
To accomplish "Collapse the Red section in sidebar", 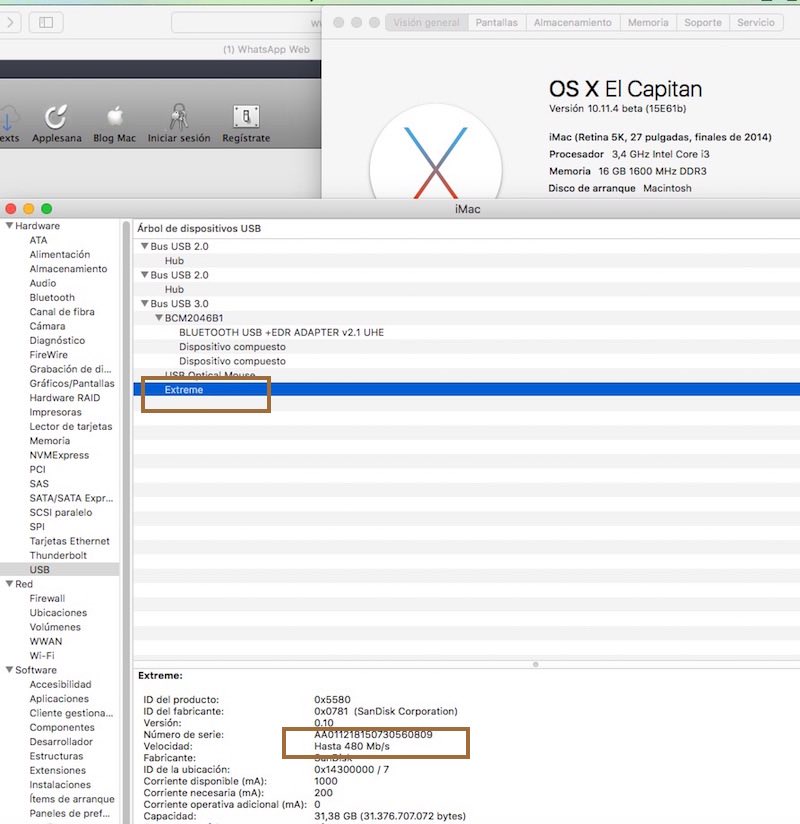I will point(9,584).
